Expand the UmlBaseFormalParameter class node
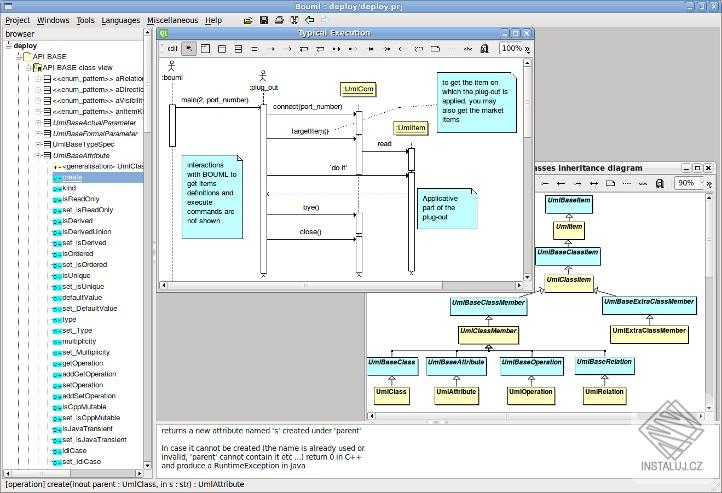The image size is (722, 493). coord(38,133)
